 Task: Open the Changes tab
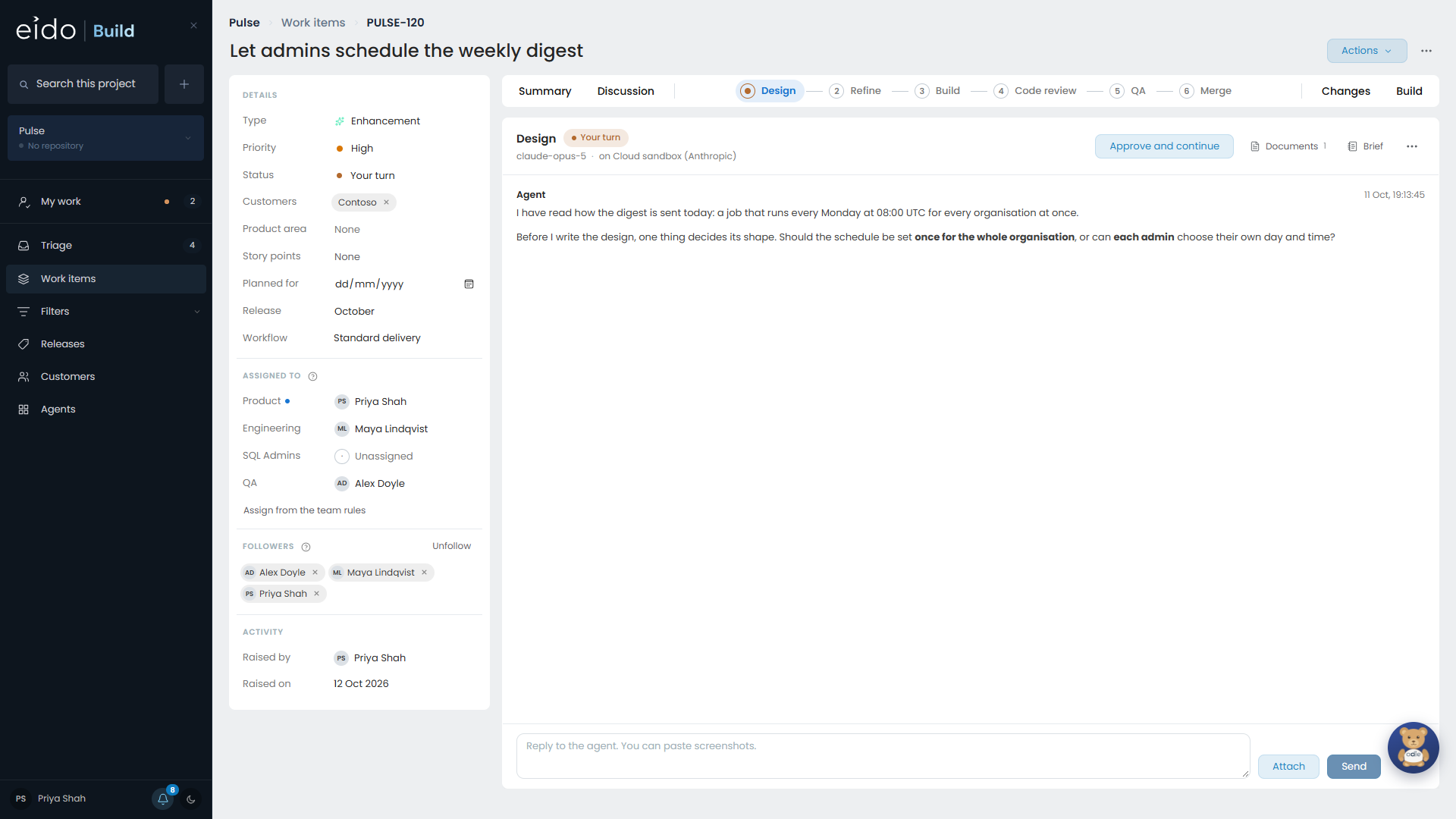1345,91
